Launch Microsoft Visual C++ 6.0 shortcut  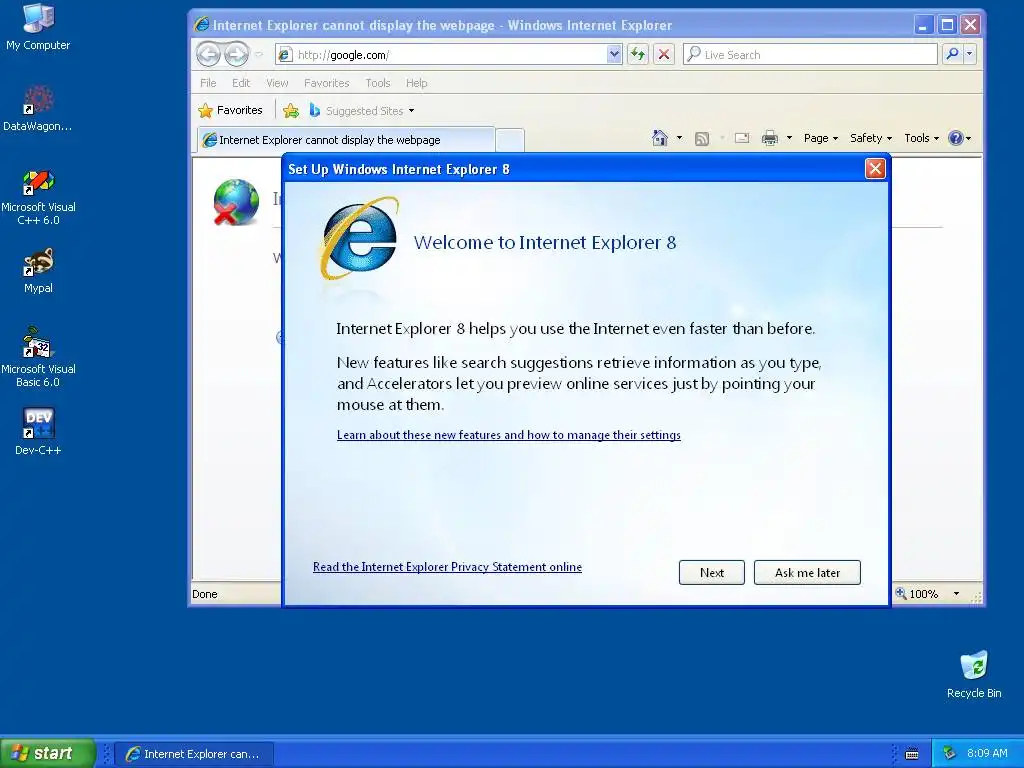pos(38,197)
